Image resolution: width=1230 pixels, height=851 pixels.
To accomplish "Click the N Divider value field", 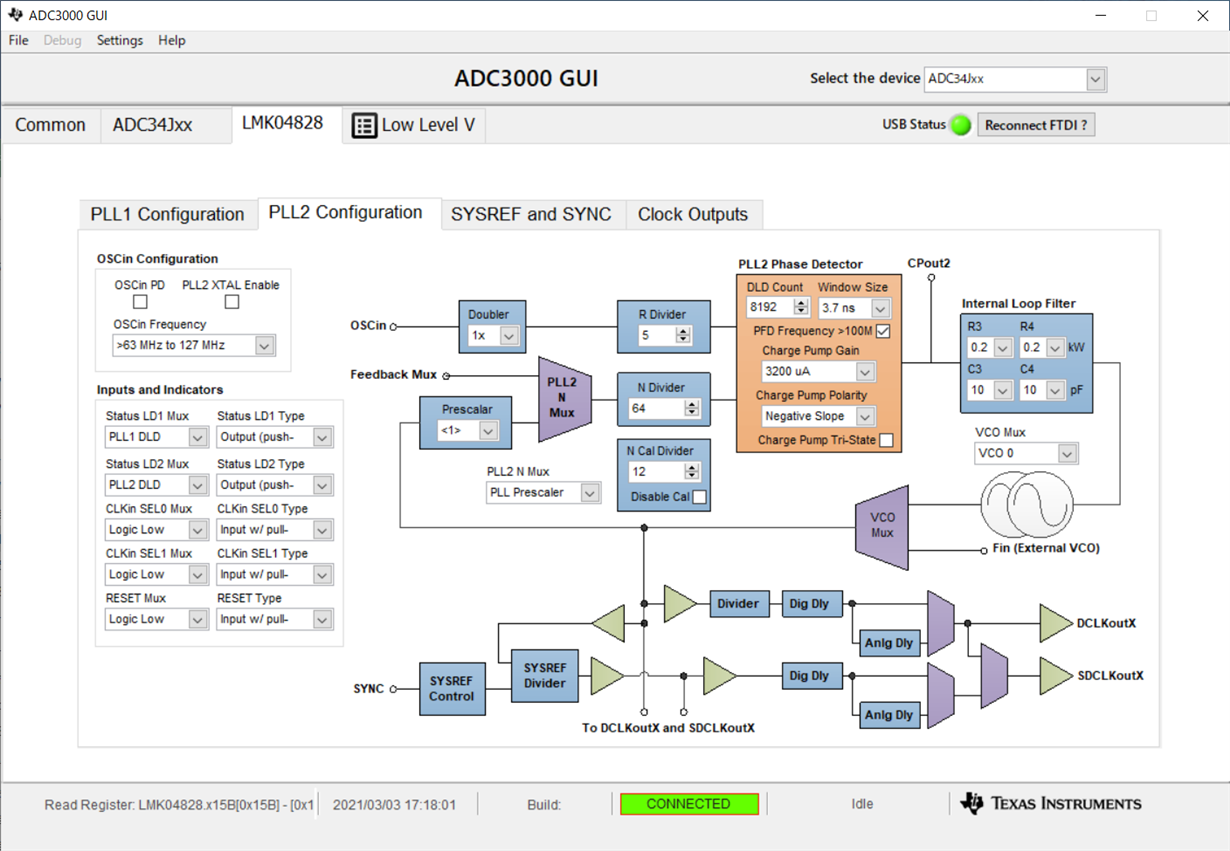I will (655, 408).
